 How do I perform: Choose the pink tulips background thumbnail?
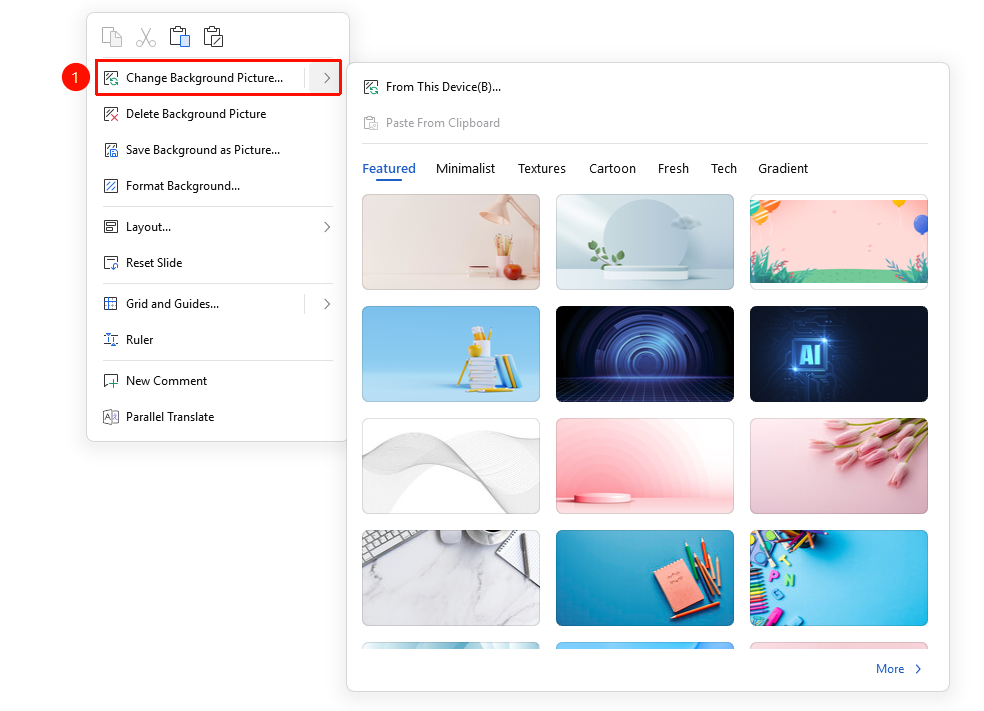click(838, 466)
